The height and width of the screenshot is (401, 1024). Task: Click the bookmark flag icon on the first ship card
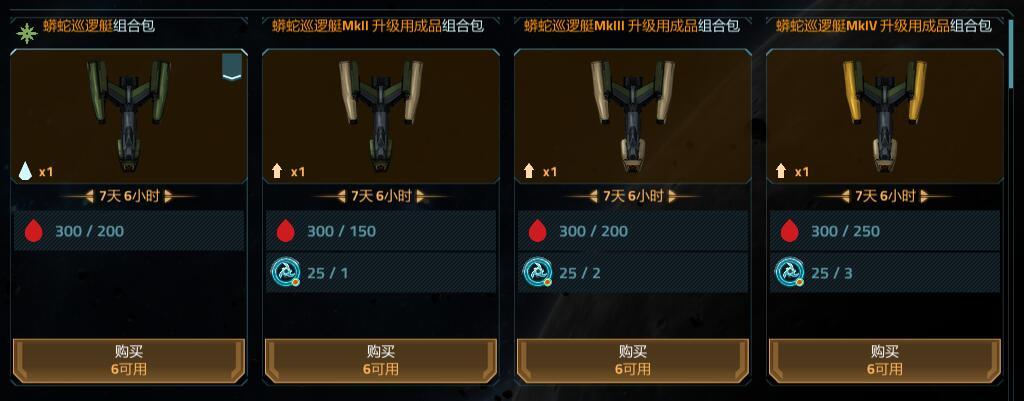(x=232, y=67)
